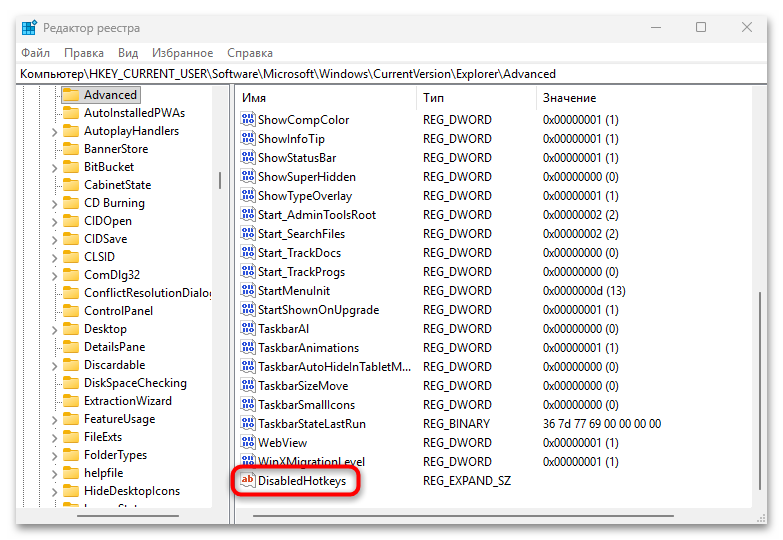
Task: Click the values pane horizontal scrollbar
Action: pos(463,516)
